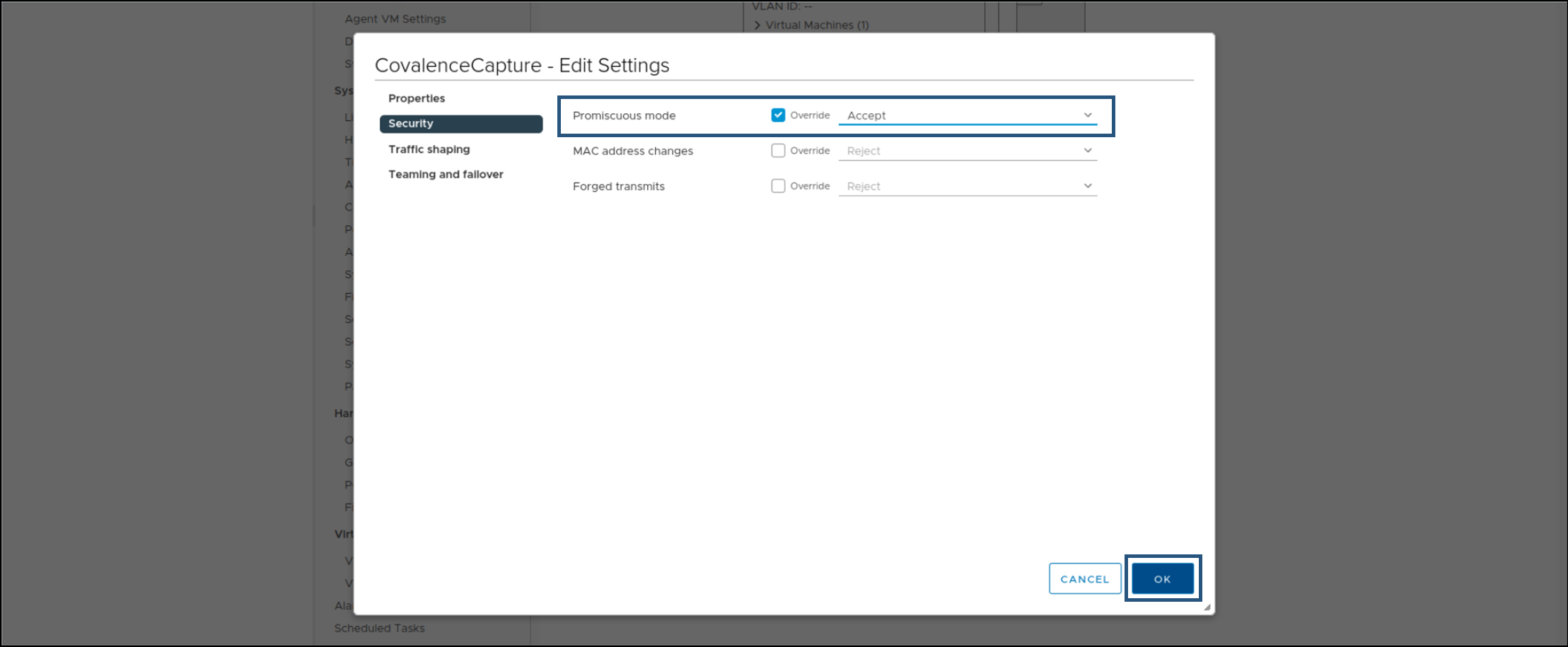
Task: Click the Promiscuous mode label
Action: [624, 115]
